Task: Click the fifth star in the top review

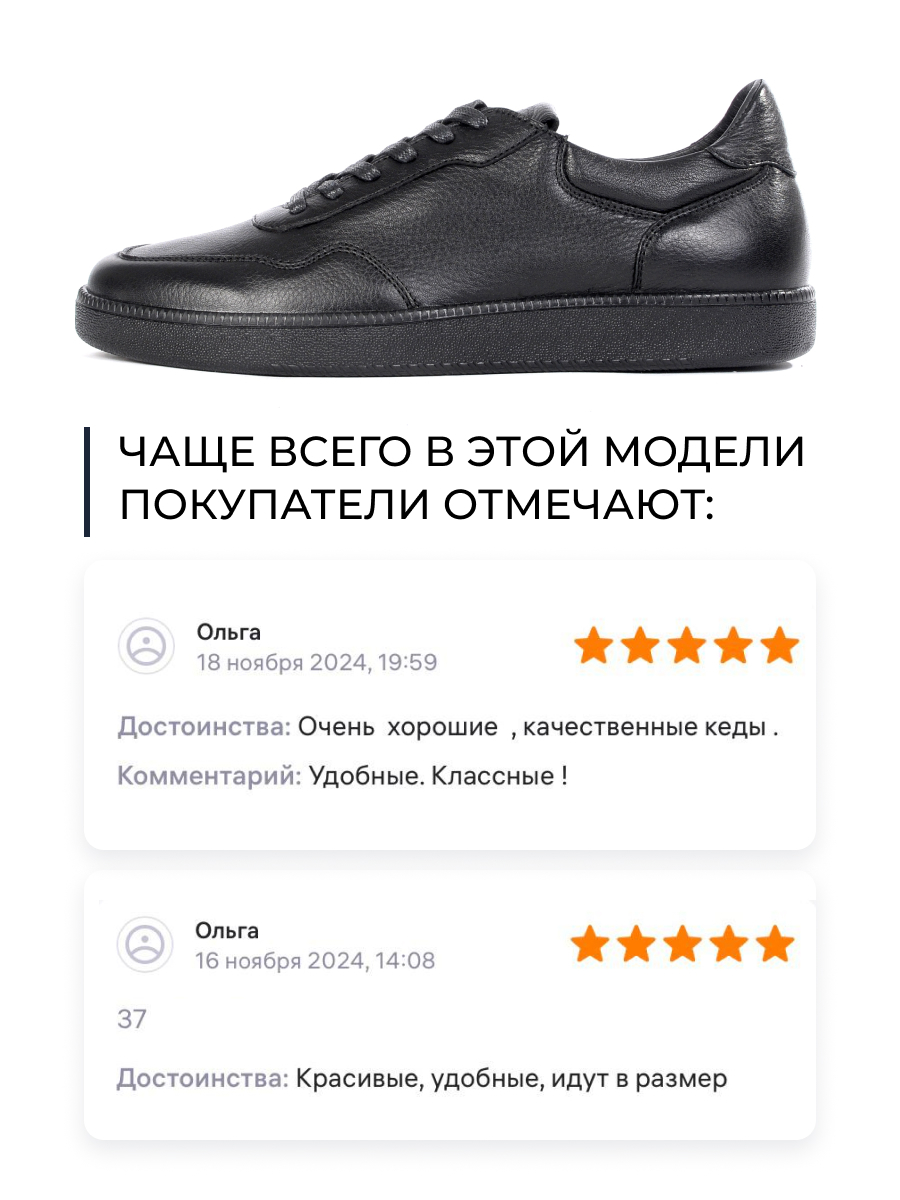Action: 781,646
